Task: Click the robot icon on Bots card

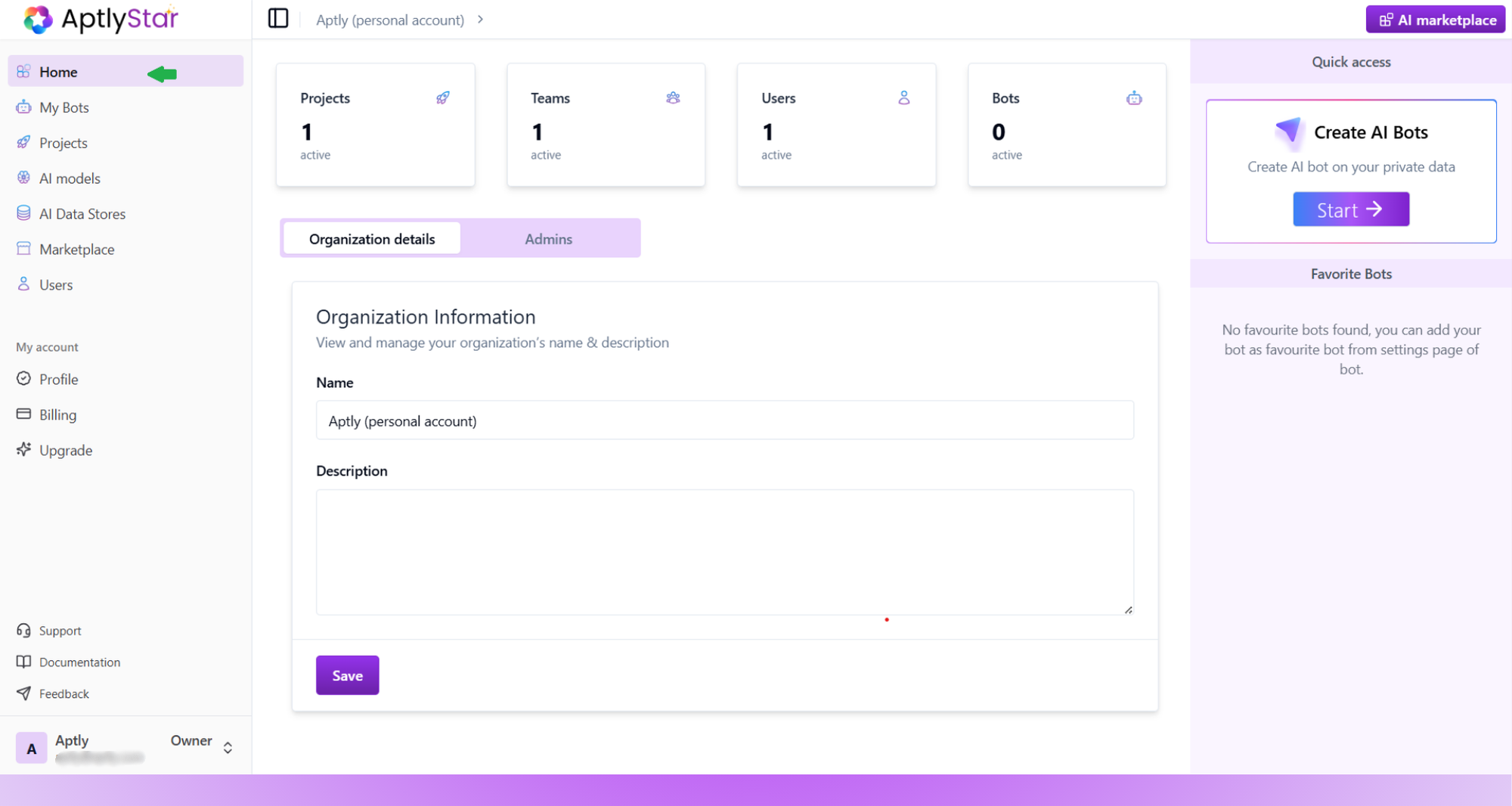Action: tap(1134, 98)
